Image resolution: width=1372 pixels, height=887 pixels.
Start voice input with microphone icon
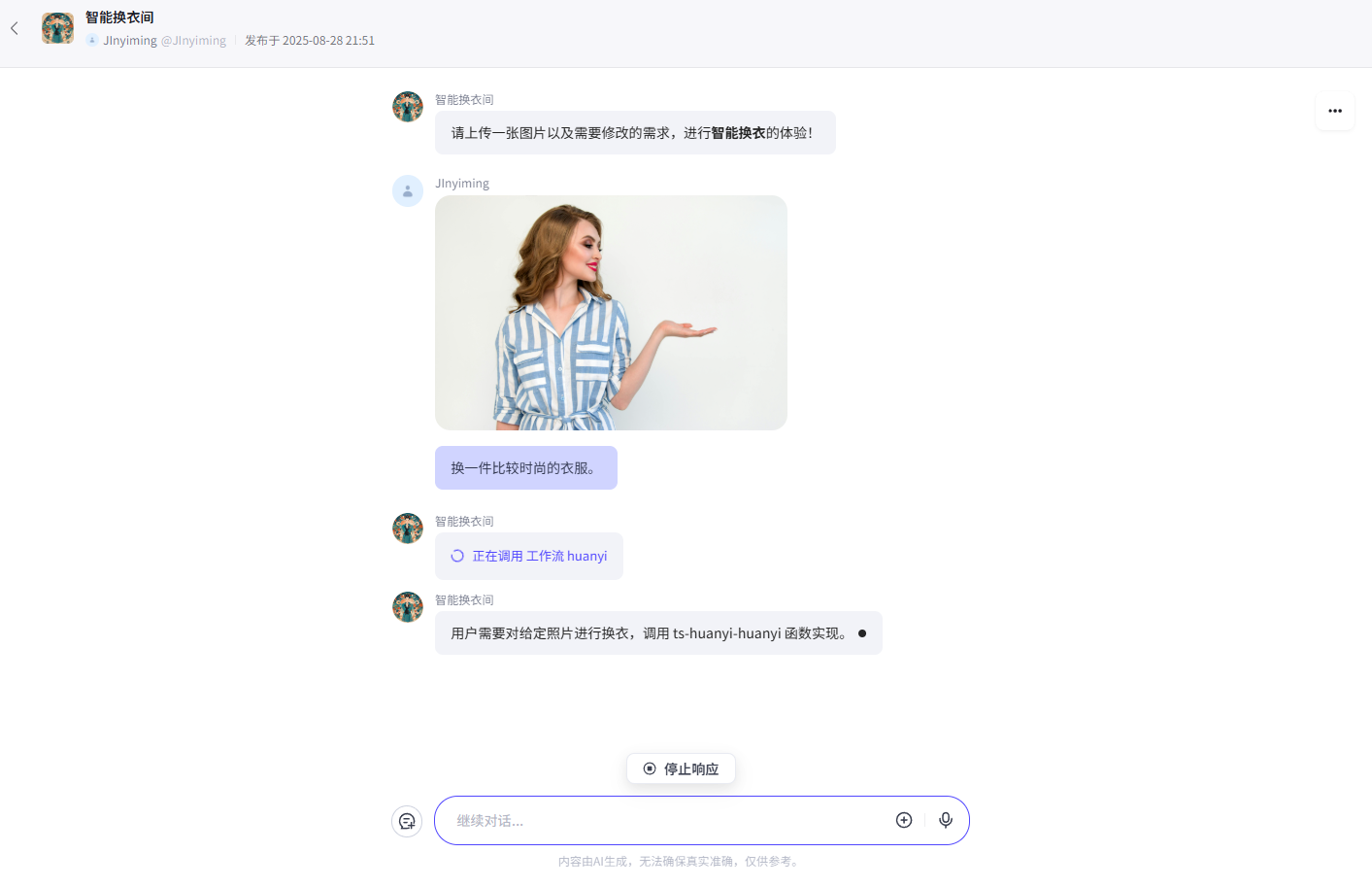tap(946, 820)
